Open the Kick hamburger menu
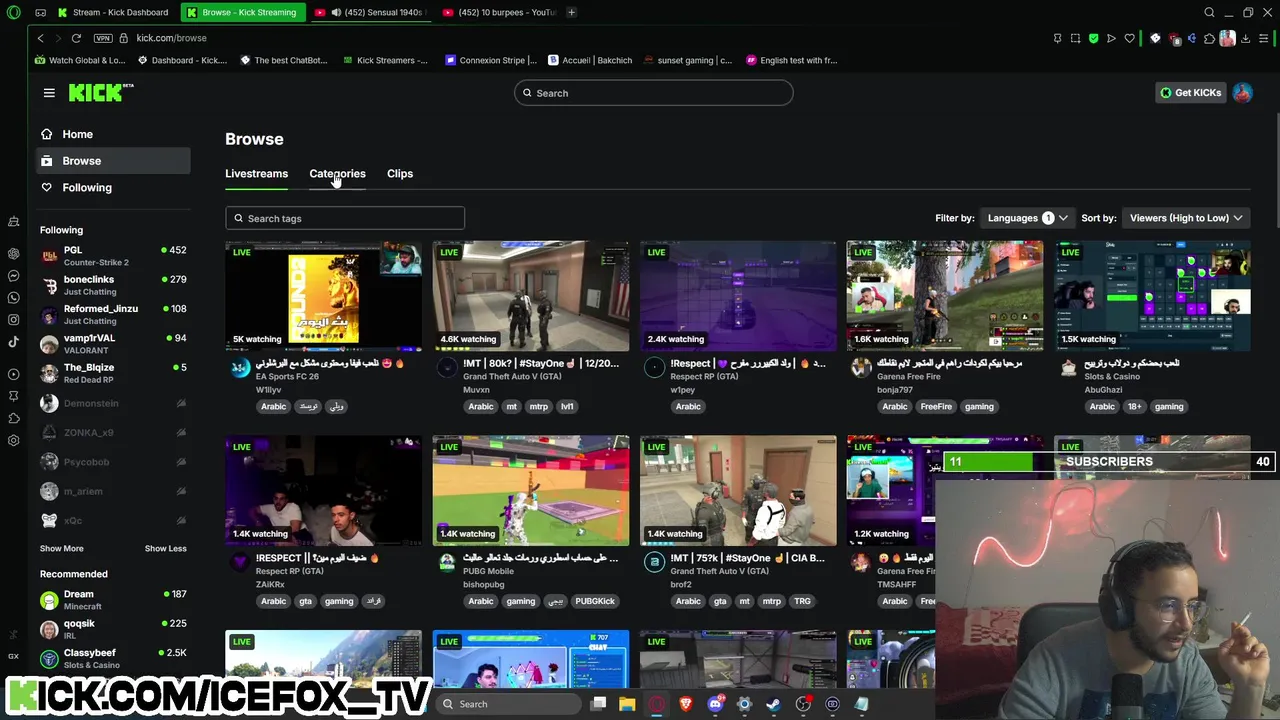1280x720 pixels. tap(49, 93)
